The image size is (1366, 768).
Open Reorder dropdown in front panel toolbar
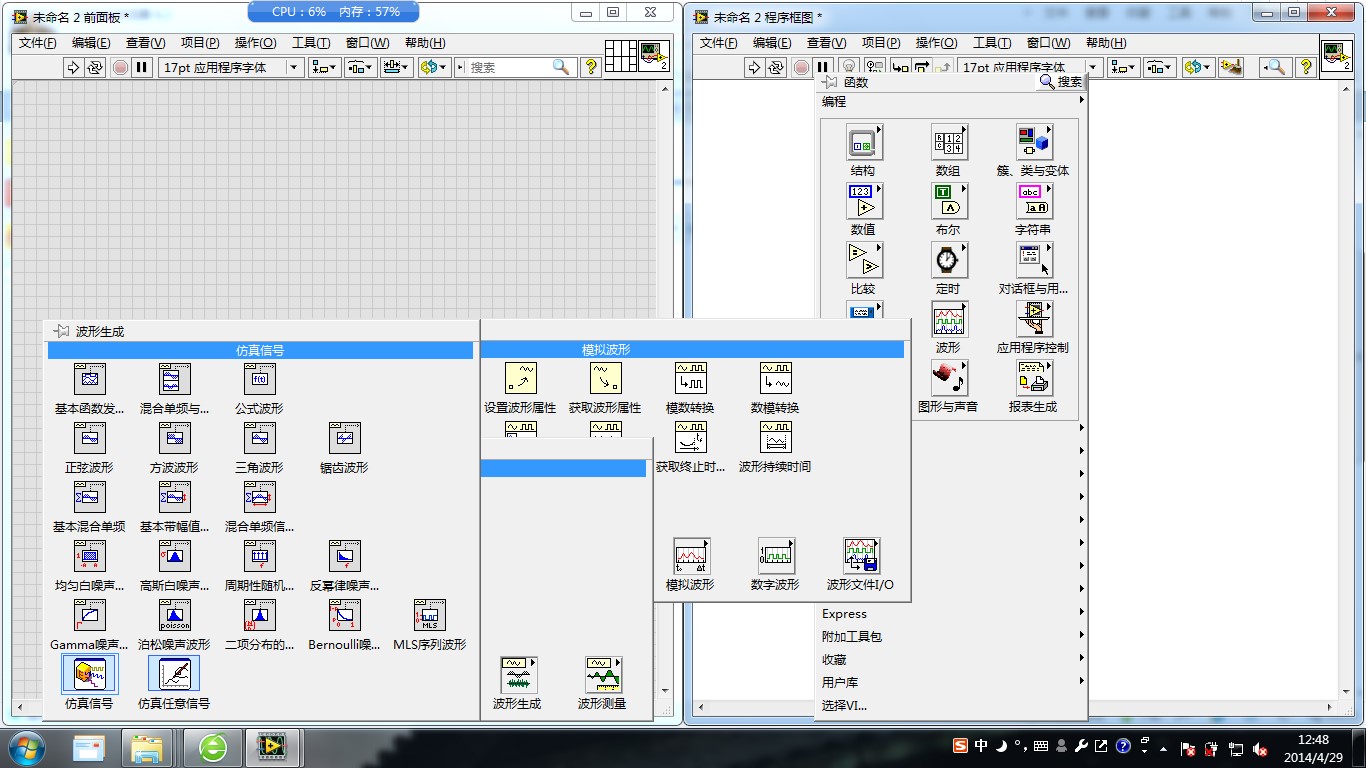click(x=433, y=67)
